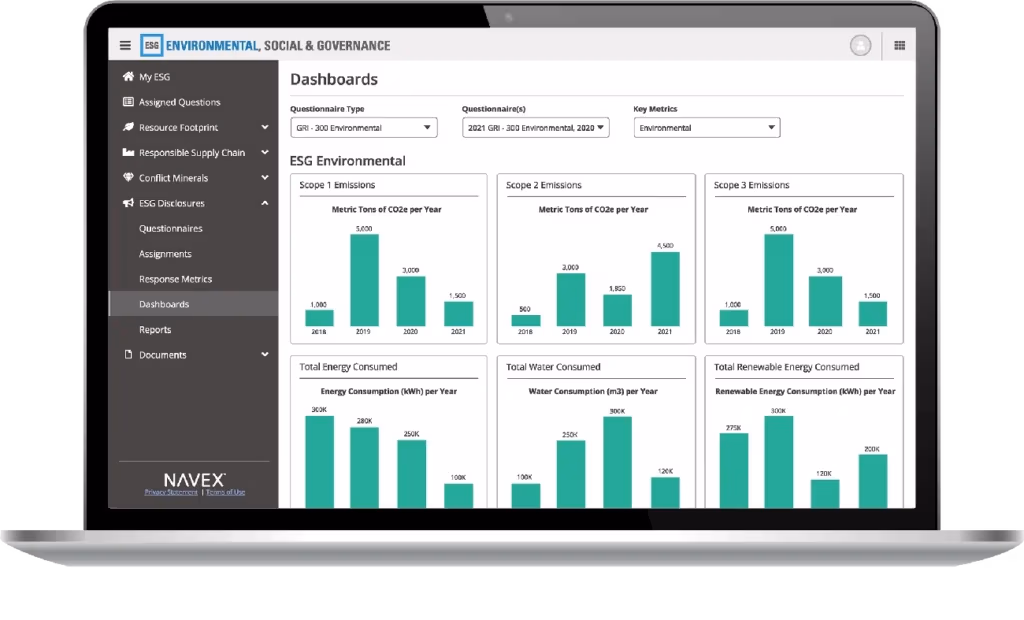Screen dimensions: 1024x620
Task: Click the Documents file icon
Action: (x=128, y=354)
